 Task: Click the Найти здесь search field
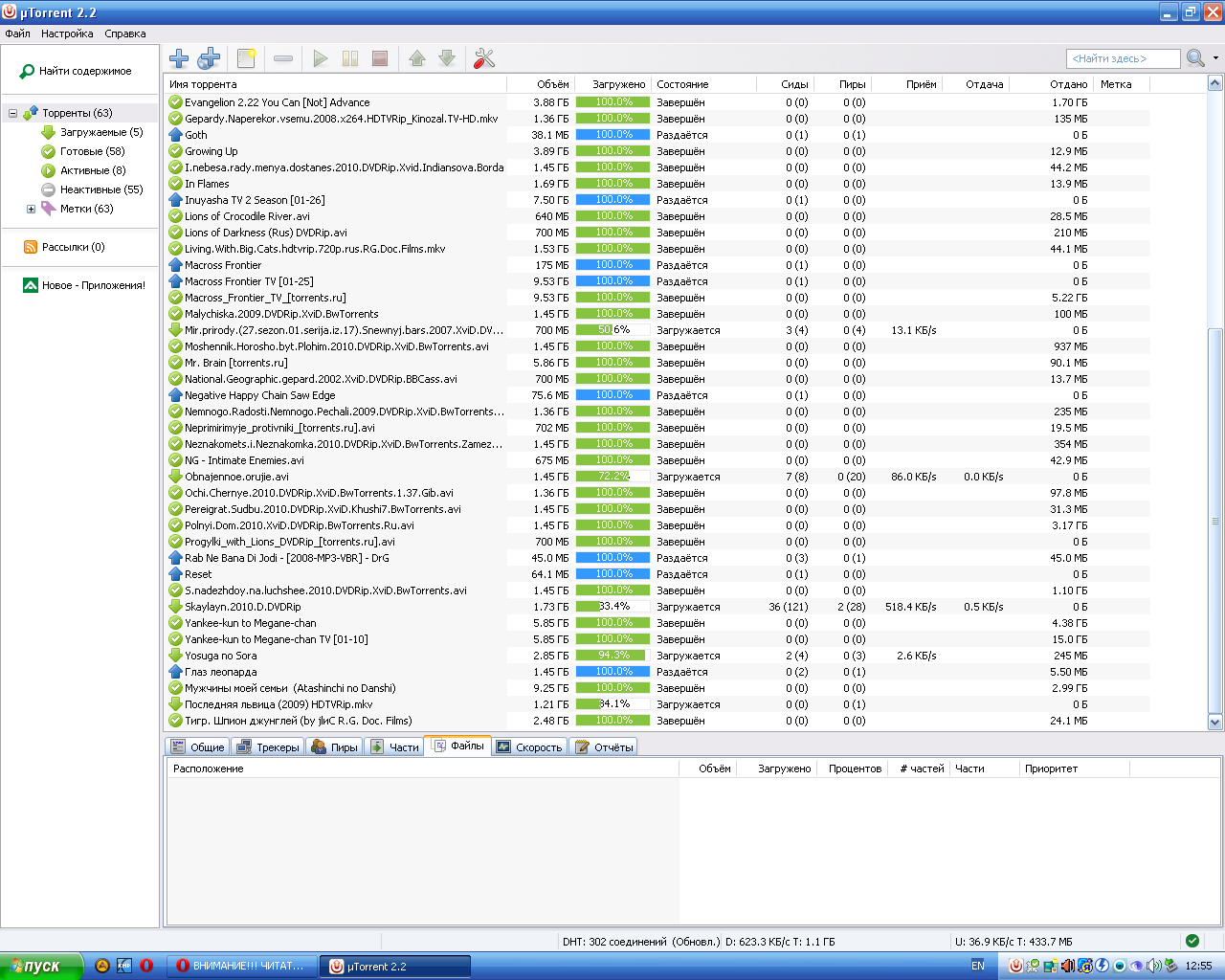(1122, 58)
